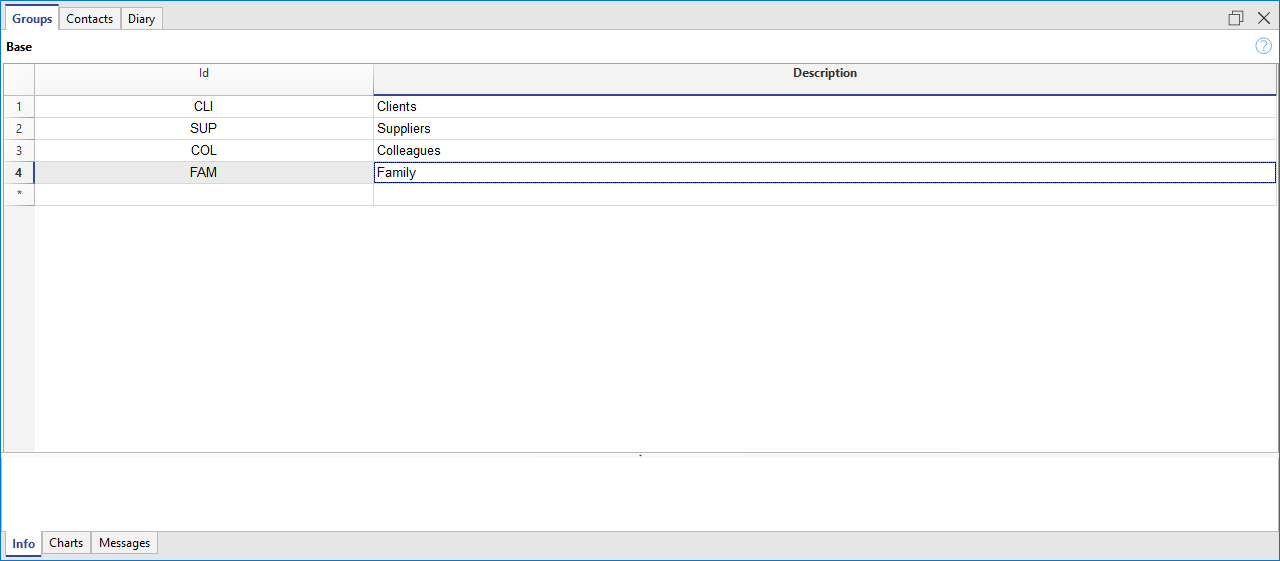Select row number 3 header

tap(19, 151)
